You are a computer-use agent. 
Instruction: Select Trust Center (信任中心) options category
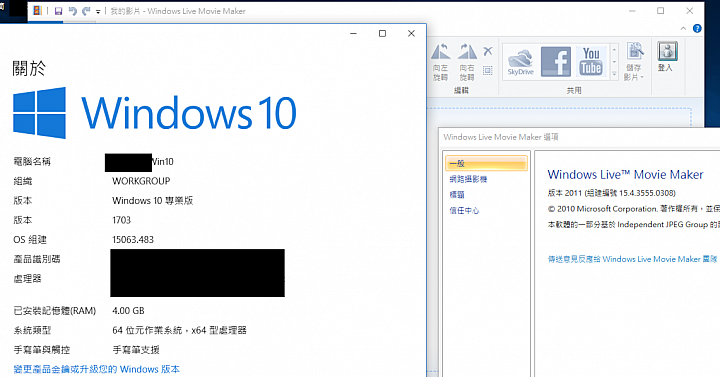point(464,210)
